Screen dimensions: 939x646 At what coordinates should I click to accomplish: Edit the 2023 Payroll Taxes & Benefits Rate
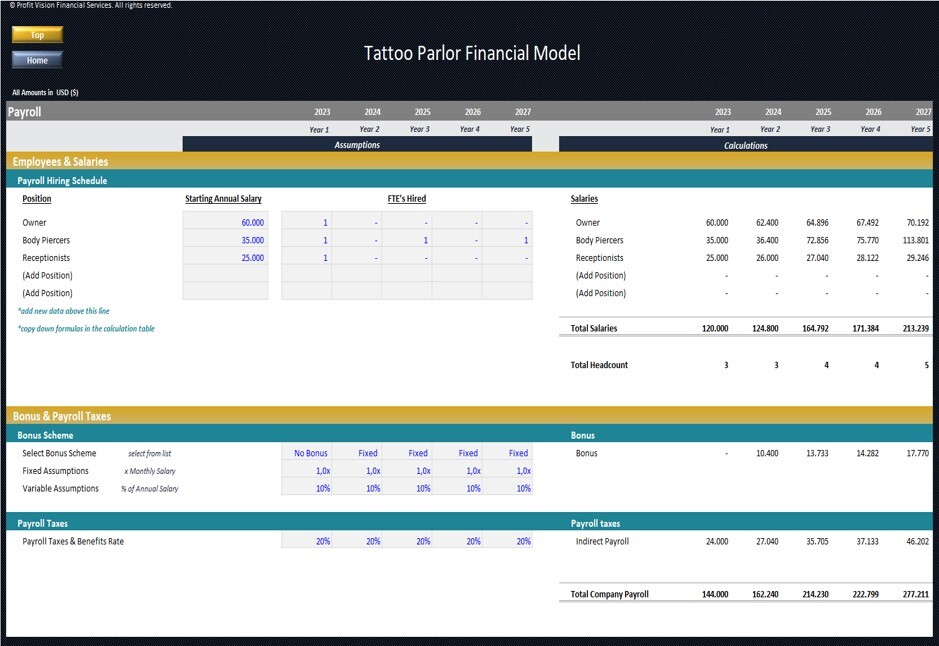320,541
